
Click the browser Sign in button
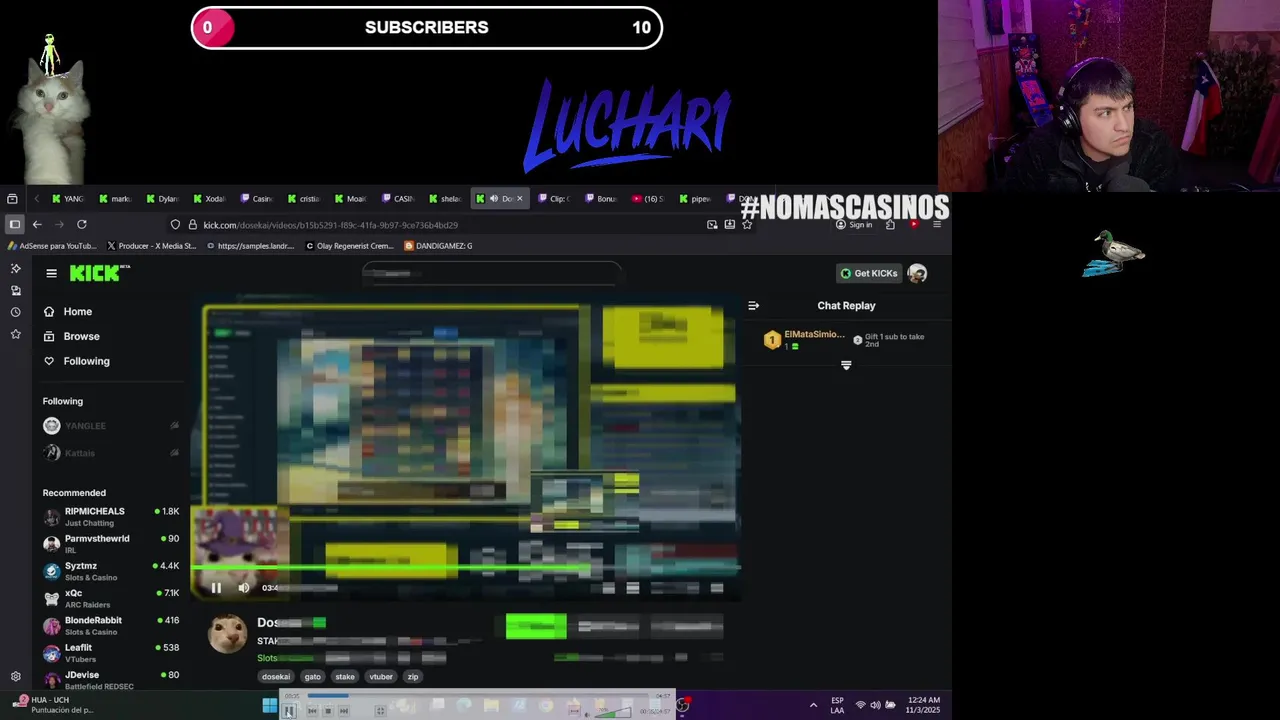(855, 225)
